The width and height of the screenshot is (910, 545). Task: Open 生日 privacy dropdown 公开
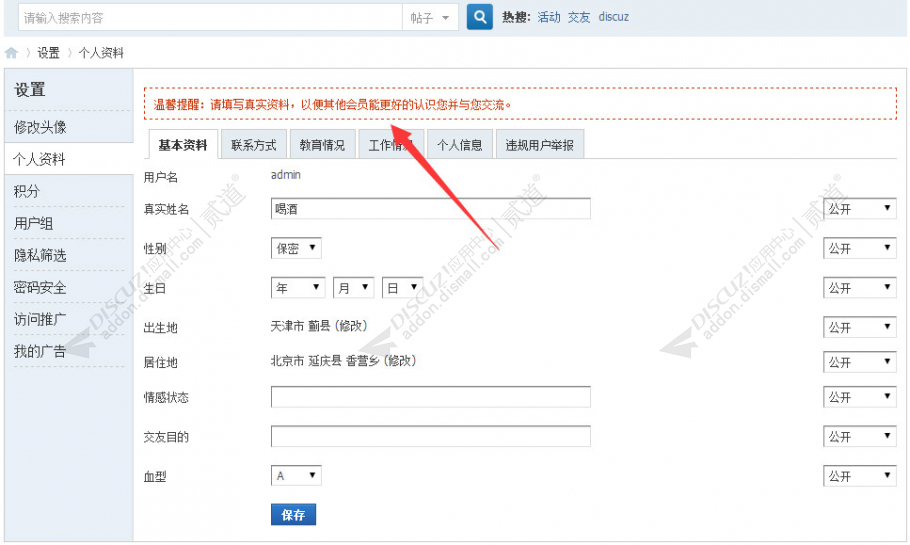coord(860,288)
